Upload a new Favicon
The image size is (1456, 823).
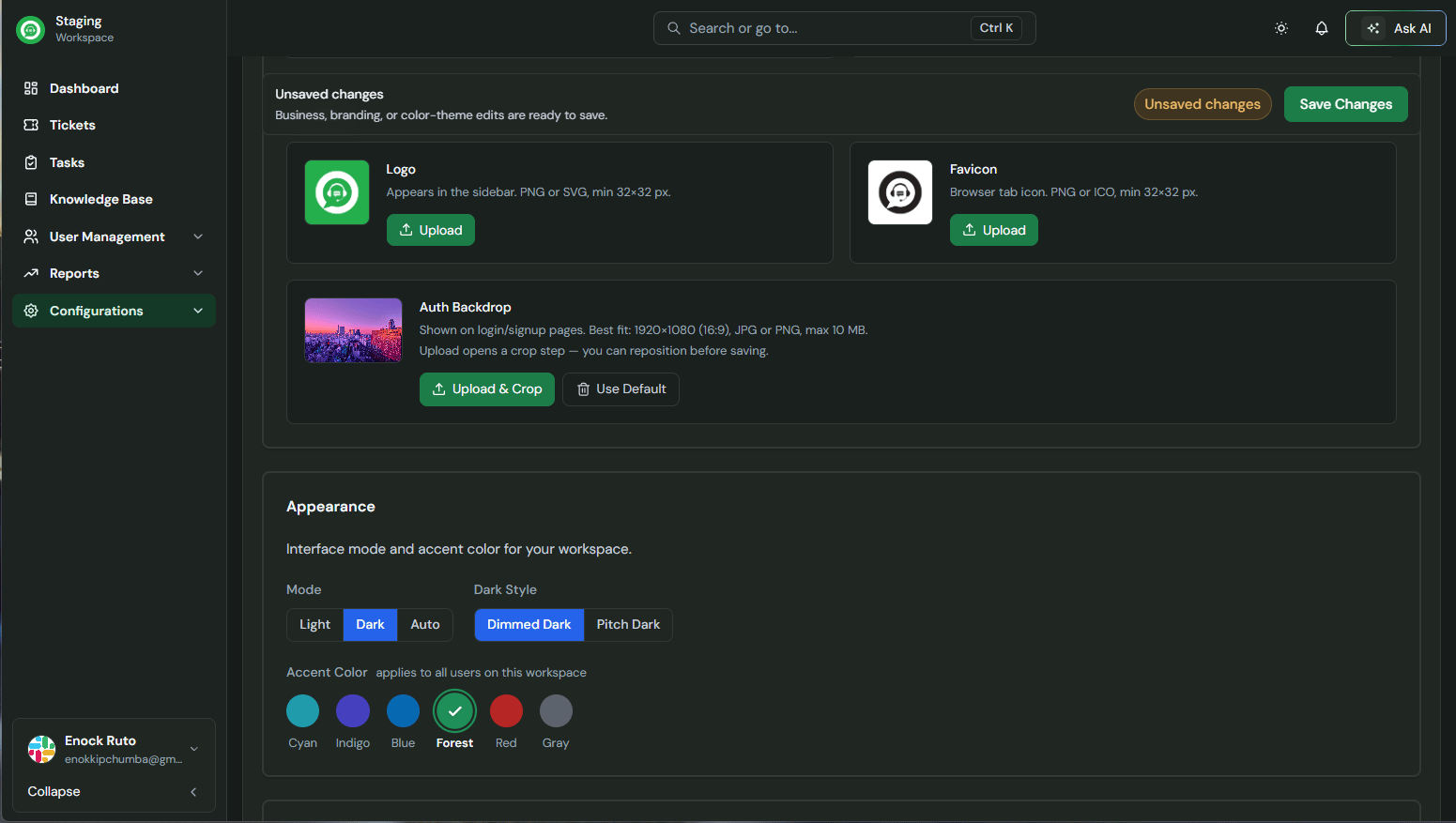coord(994,230)
